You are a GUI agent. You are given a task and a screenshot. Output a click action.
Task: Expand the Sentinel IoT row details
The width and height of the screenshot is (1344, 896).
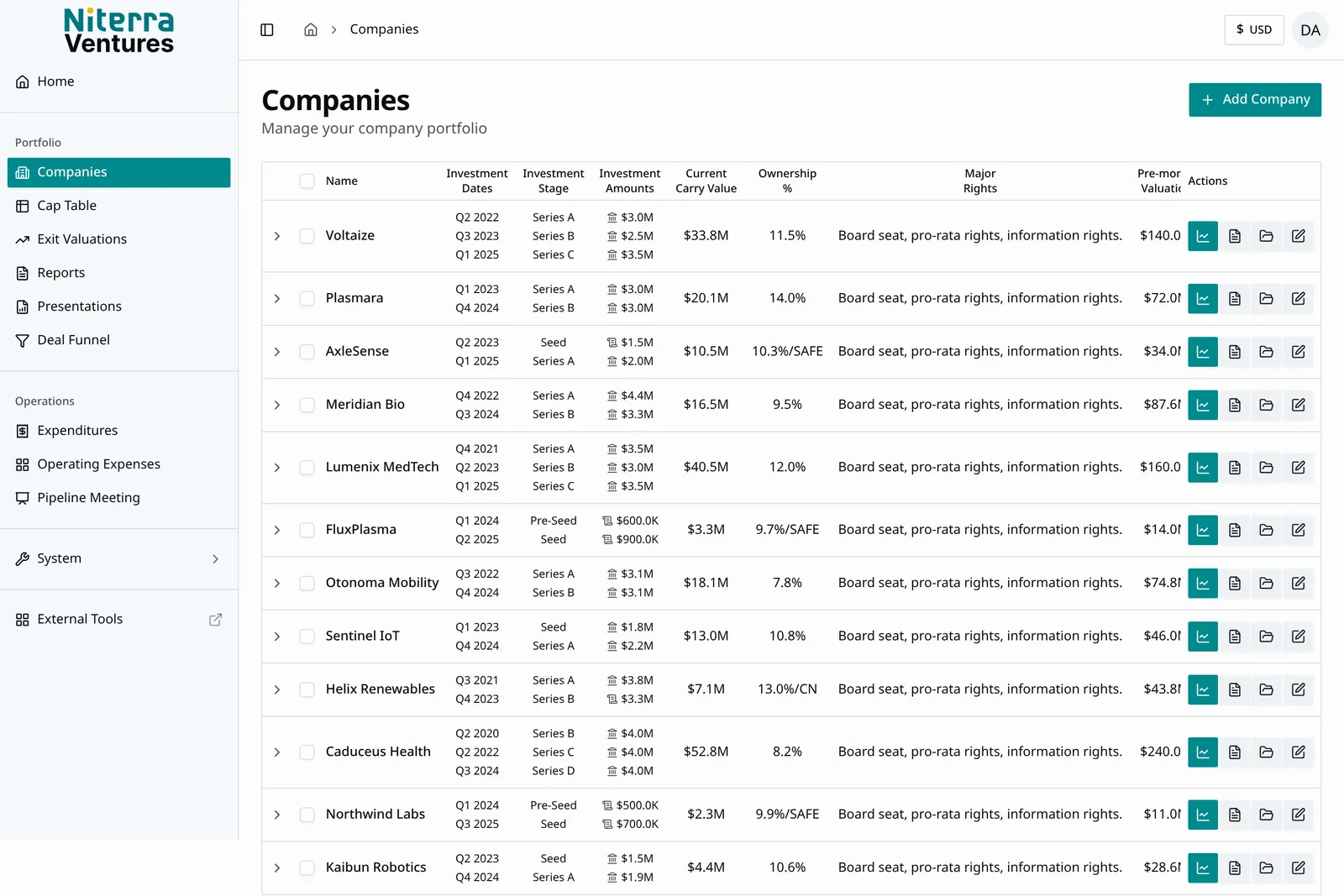pyautogui.click(x=277, y=637)
